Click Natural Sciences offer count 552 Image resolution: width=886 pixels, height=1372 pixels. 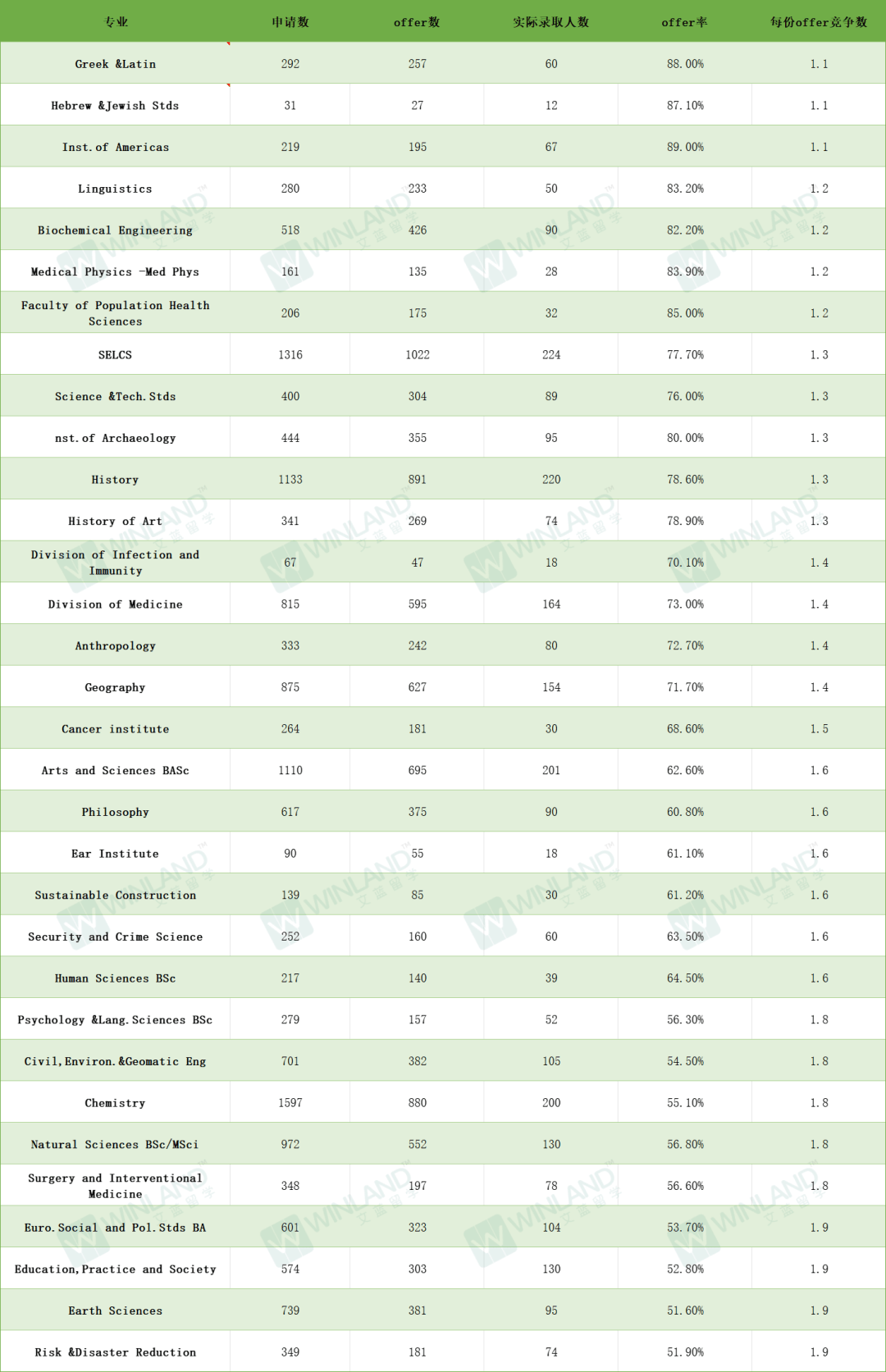pos(418,1144)
